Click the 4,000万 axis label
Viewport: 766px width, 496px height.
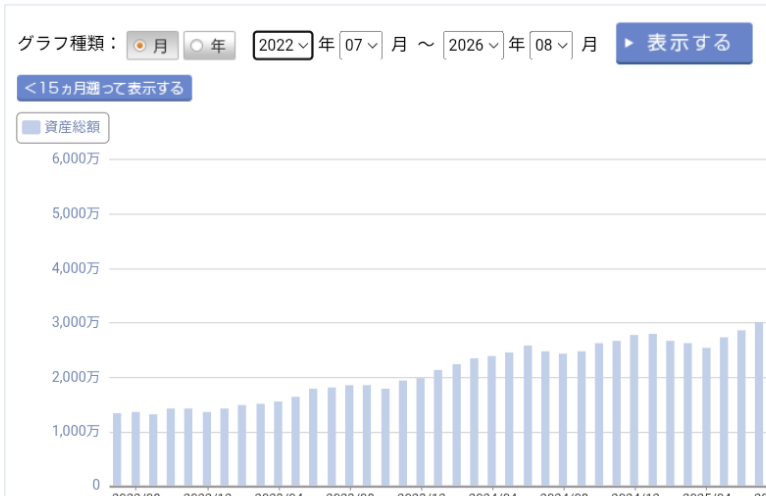(x=76, y=268)
